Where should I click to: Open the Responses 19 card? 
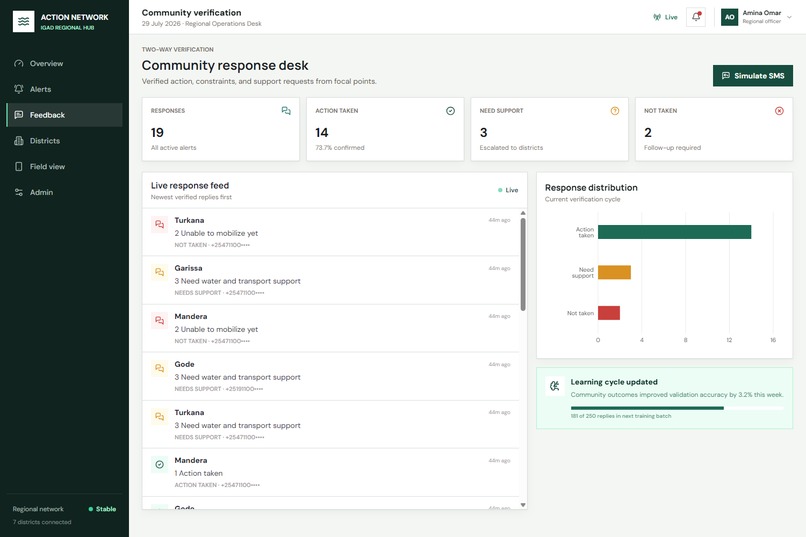221,129
